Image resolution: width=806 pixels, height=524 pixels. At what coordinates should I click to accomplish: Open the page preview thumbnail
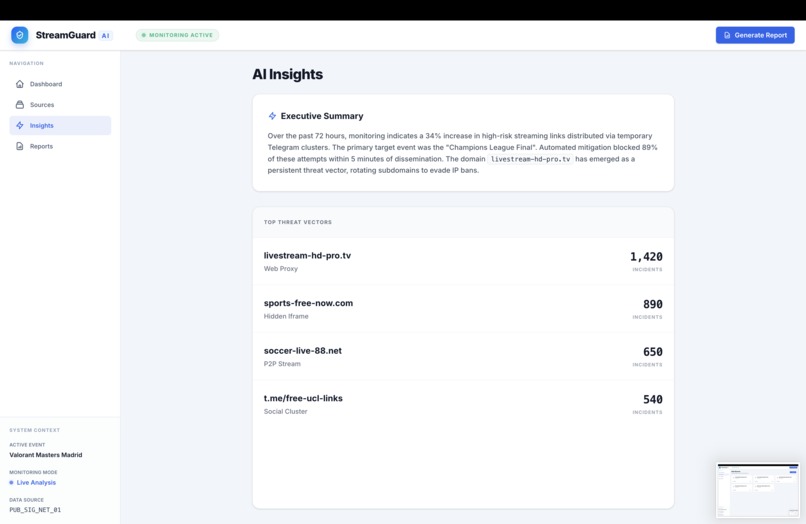pyautogui.click(x=758, y=490)
